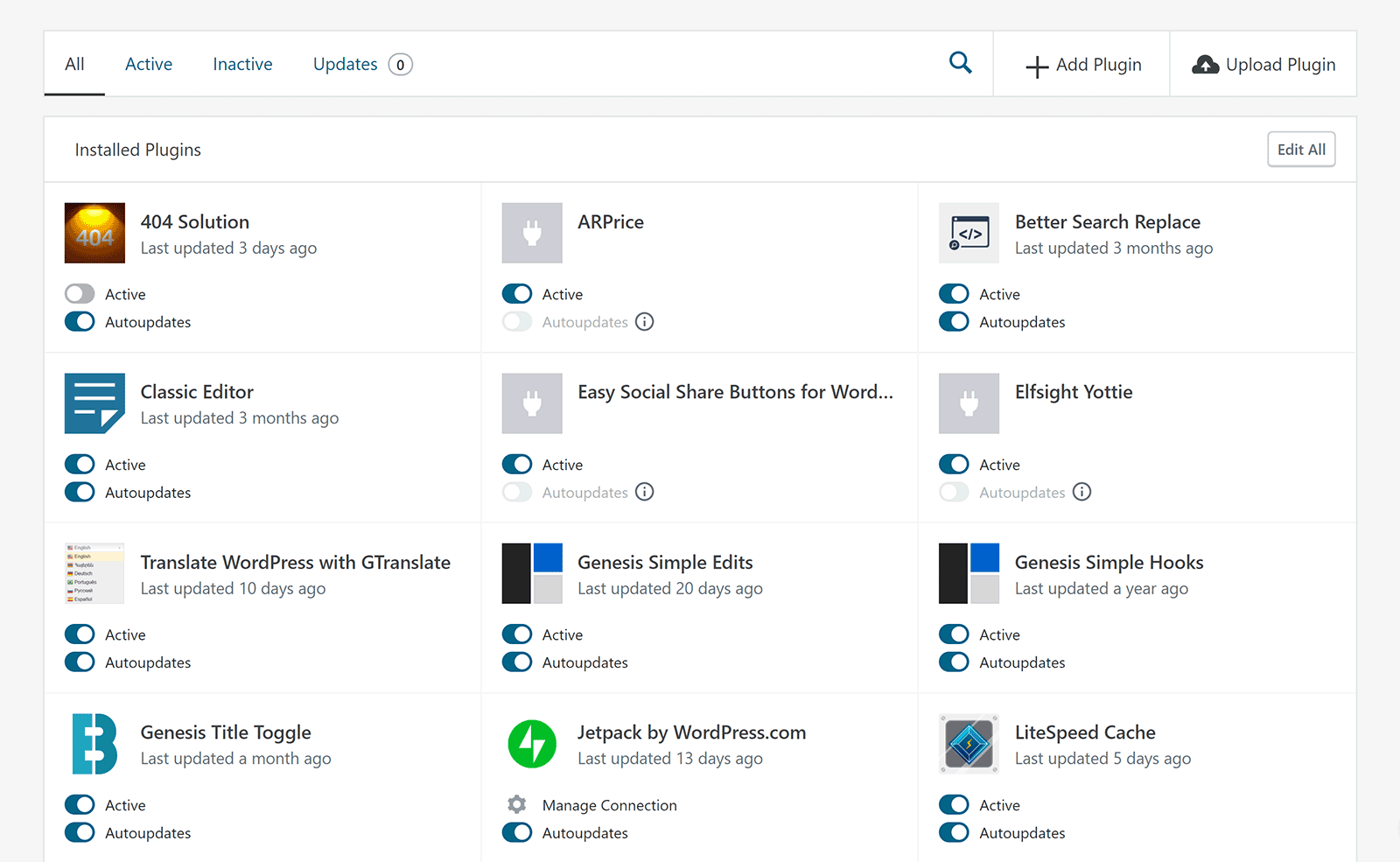This screenshot has width=1400, height=862.
Task: Click the 404 Solution plugin icon
Action: [94, 233]
